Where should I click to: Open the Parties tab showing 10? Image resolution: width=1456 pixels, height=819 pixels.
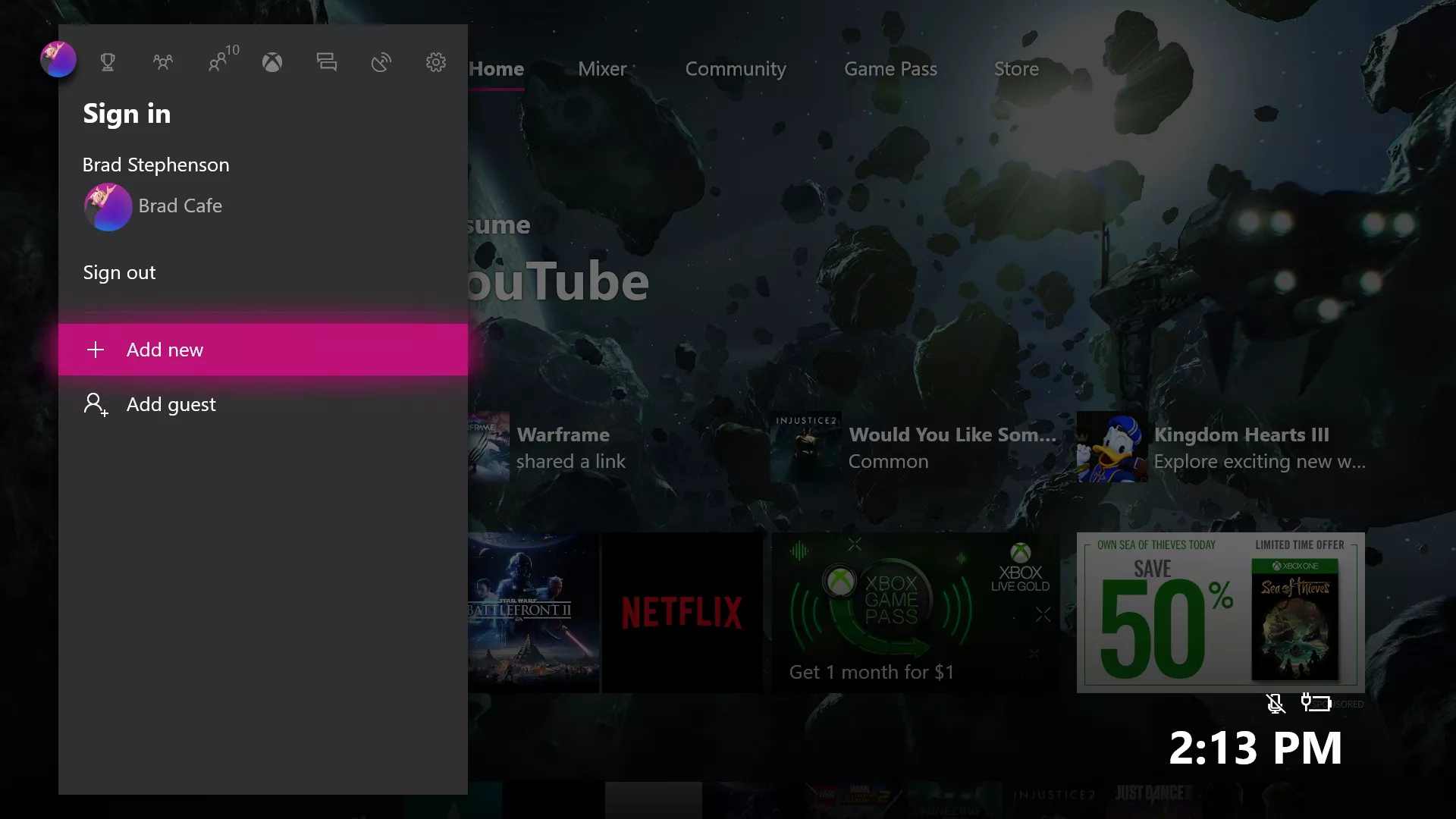223,58
